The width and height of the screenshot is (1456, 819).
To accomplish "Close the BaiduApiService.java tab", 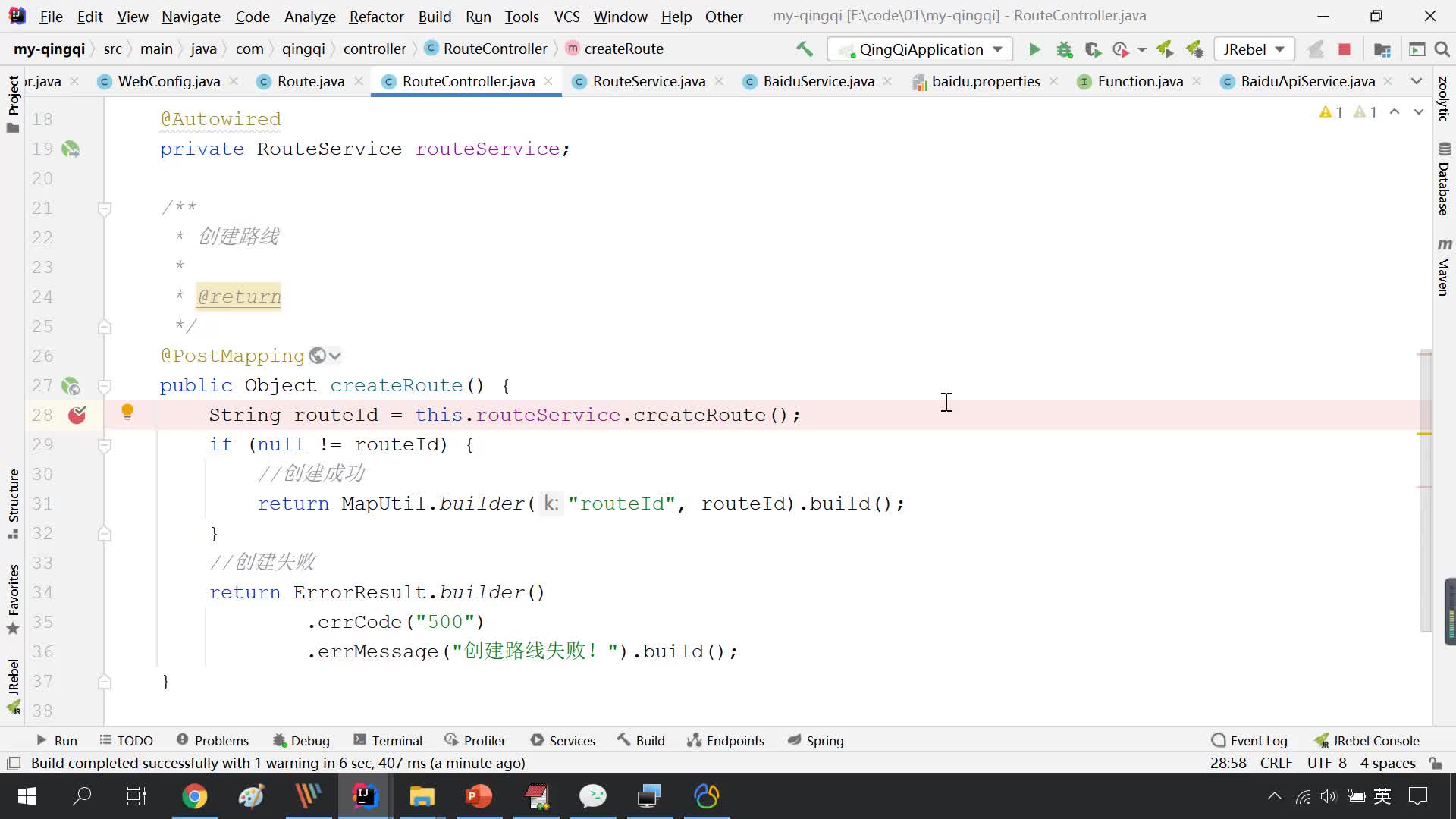I will click(x=1388, y=81).
